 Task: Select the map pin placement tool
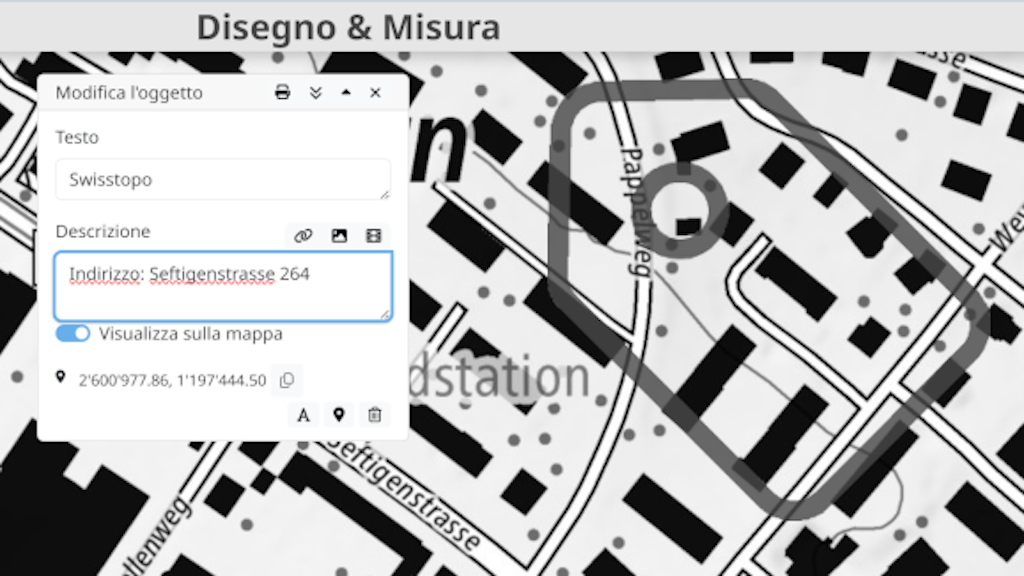(339, 414)
